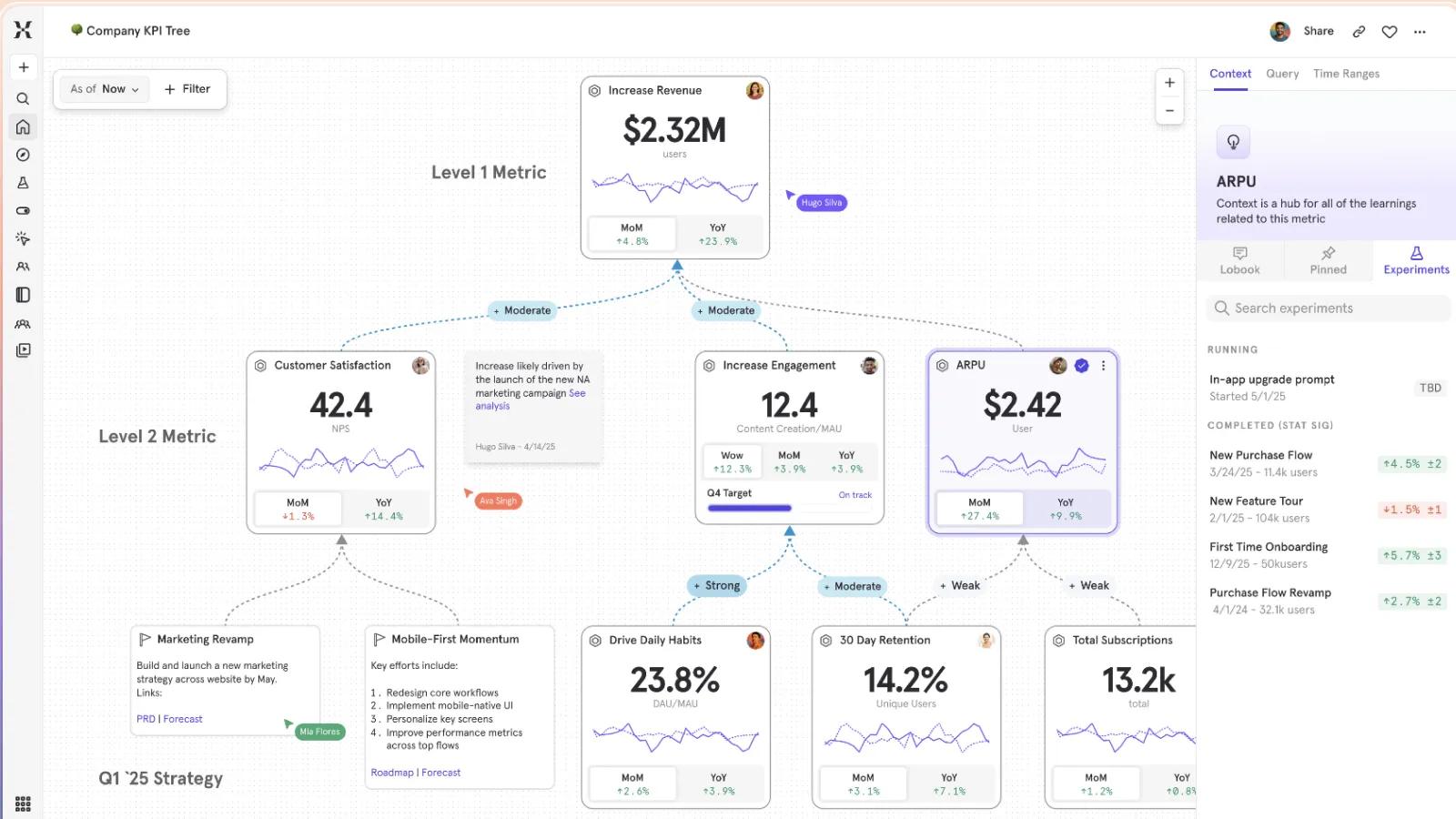Expand the Weak label left of ARPU arrow
This screenshot has height=819, width=1456.
click(x=960, y=586)
